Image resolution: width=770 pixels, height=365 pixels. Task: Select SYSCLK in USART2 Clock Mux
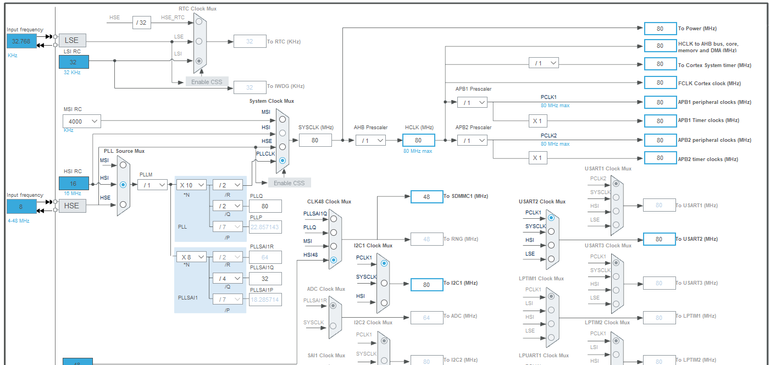(551, 231)
